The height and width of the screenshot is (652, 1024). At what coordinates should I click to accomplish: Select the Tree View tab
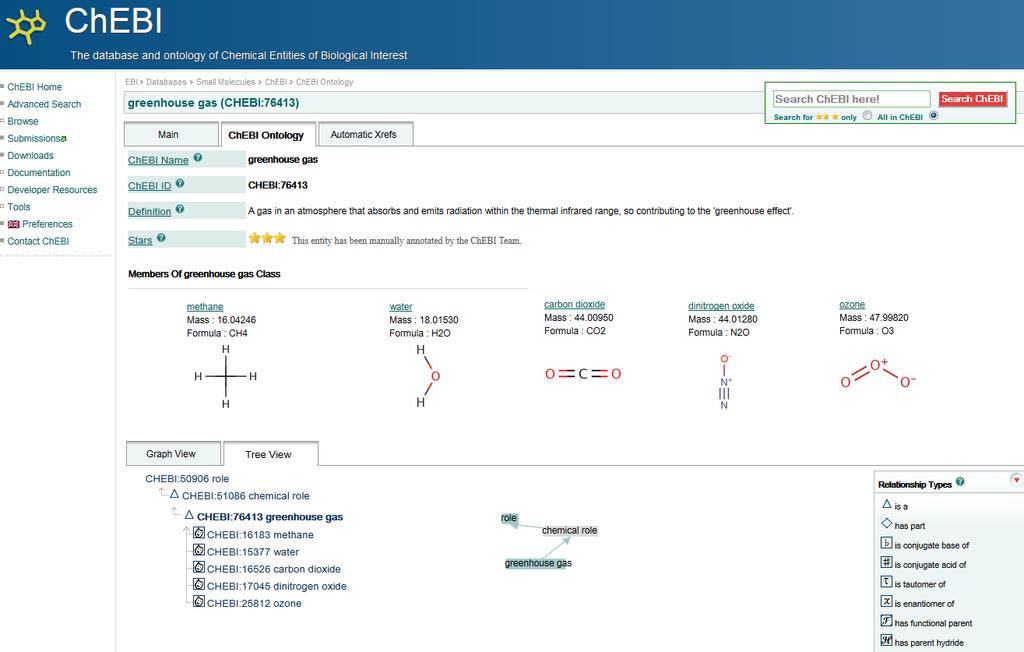click(270, 454)
